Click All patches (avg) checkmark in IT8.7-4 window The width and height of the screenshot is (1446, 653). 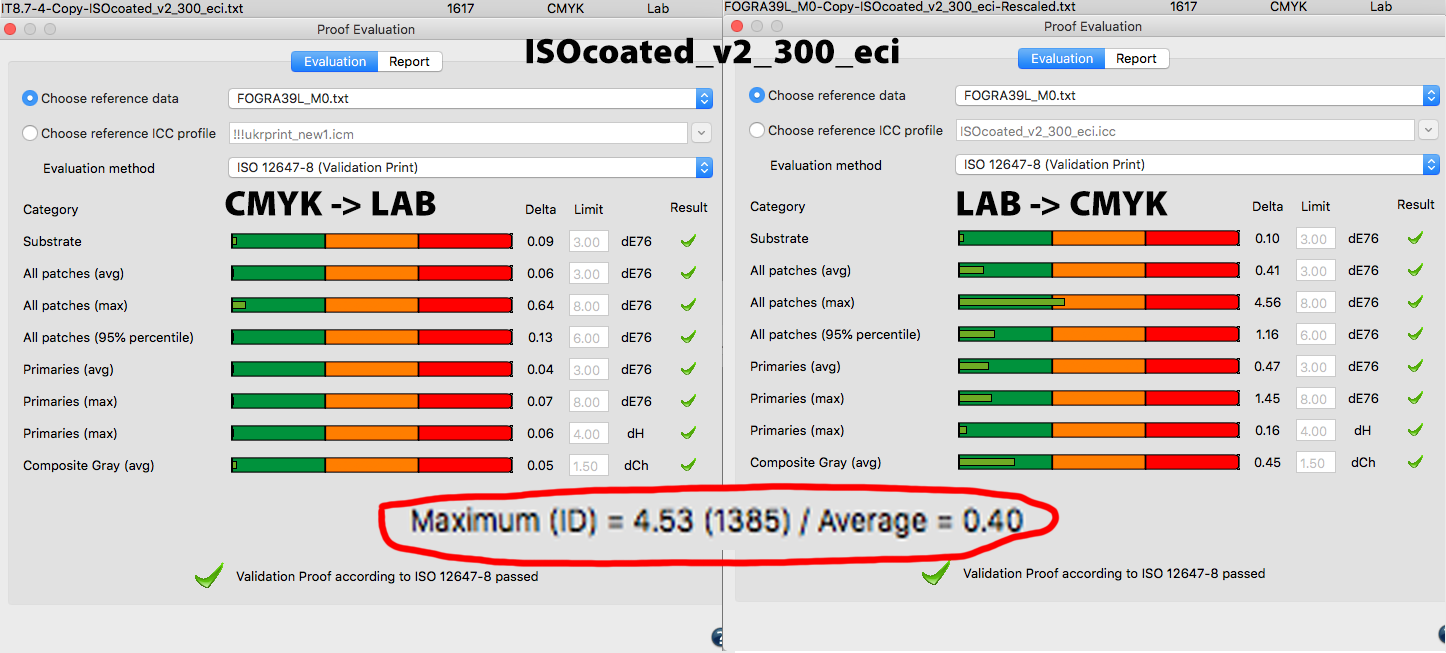(688, 273)
